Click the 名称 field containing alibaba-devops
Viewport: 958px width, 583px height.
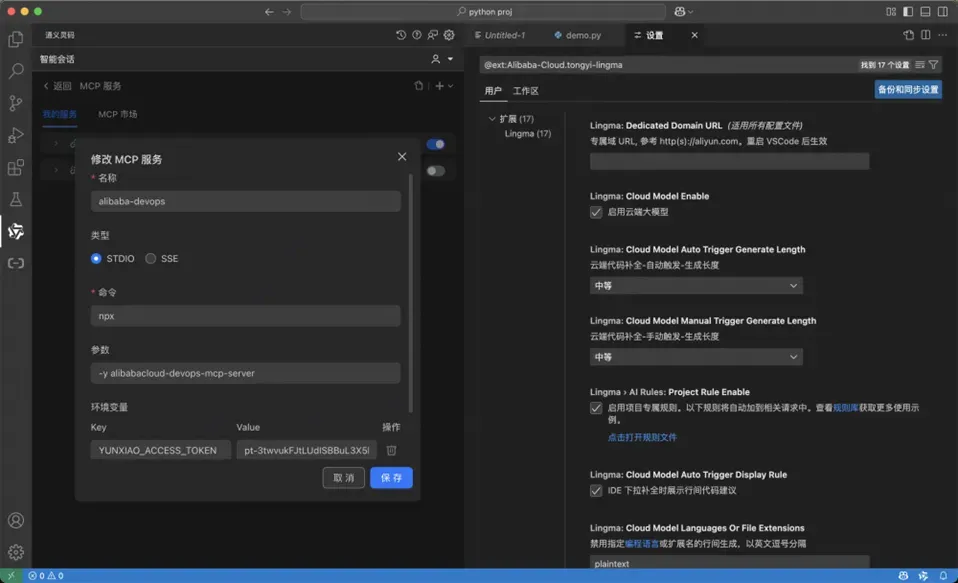246,201
